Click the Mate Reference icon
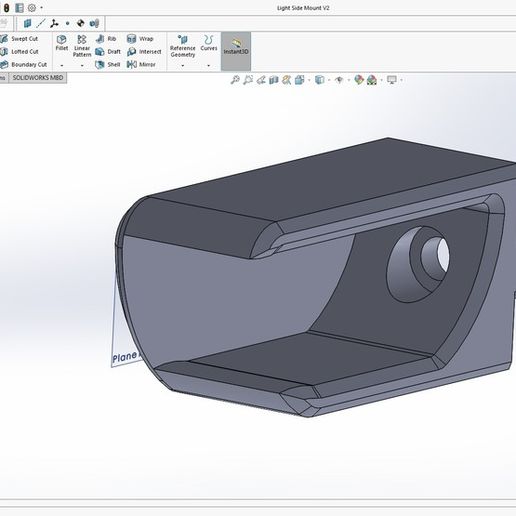 pyautogui.click(x=95, y=23)
